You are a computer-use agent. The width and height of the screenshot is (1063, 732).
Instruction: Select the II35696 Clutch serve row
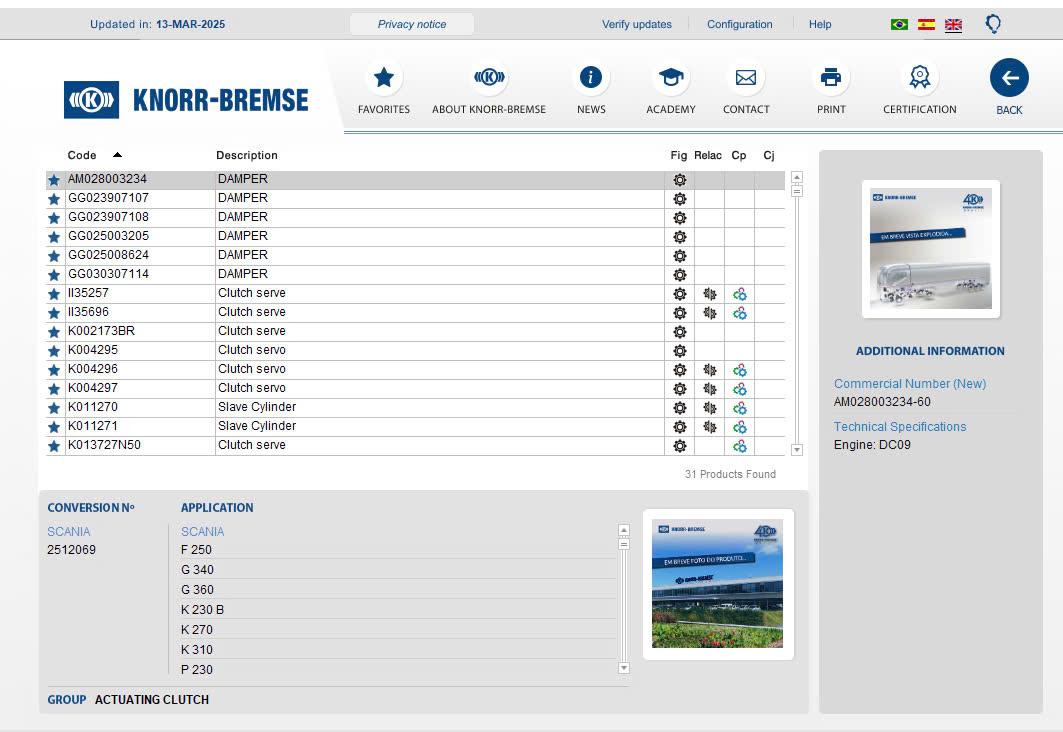coord(415,312)
